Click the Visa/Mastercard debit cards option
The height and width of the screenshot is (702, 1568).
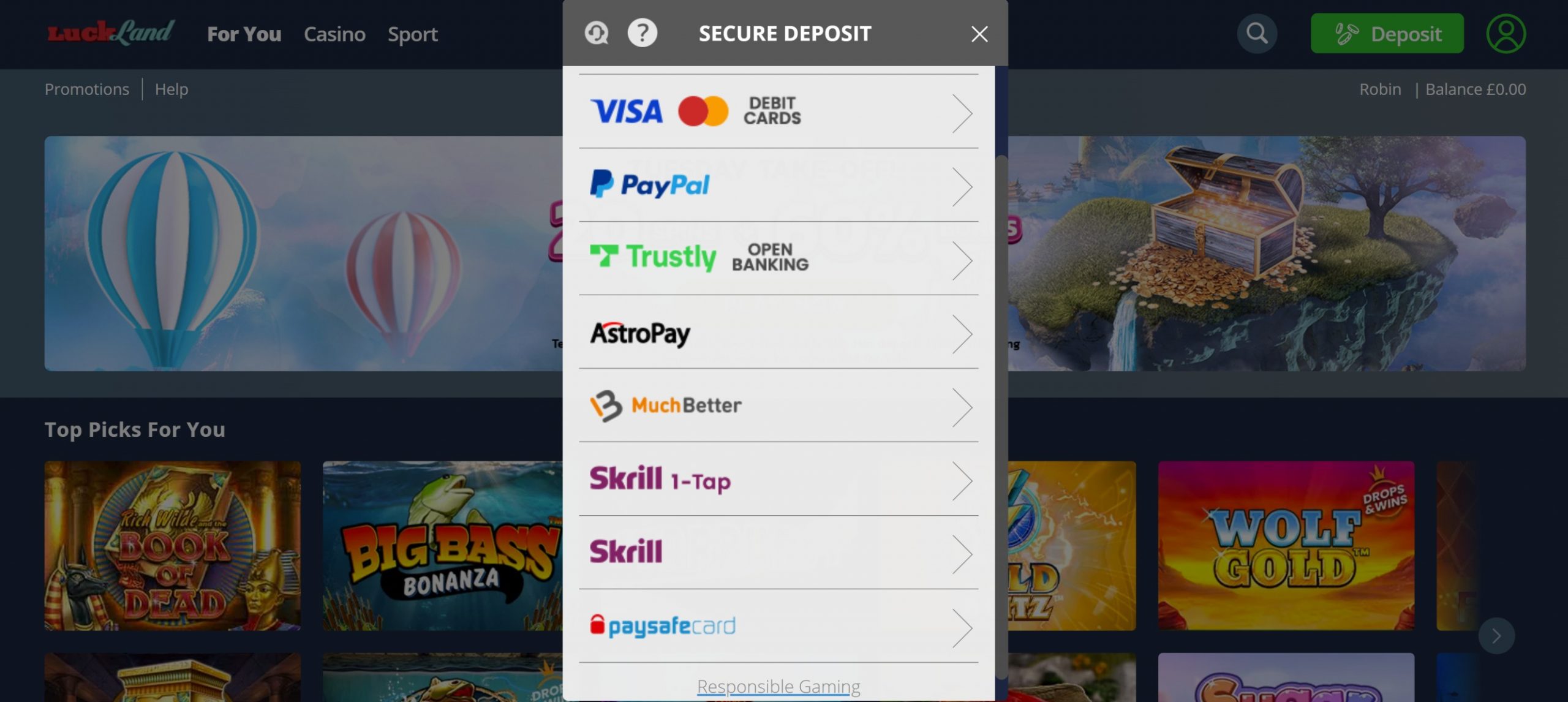click(779, 110)
